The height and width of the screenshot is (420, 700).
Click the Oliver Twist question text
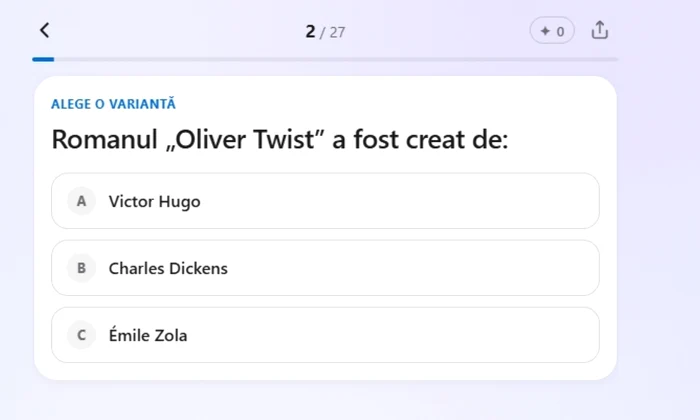[280, 139]
